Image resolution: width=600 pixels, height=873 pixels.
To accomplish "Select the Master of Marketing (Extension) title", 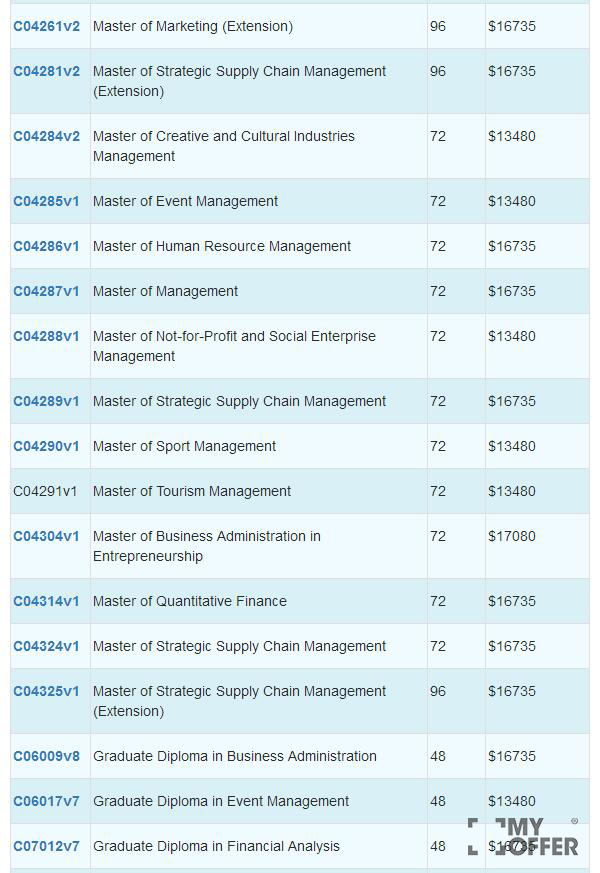I will (x=193, y=26).
